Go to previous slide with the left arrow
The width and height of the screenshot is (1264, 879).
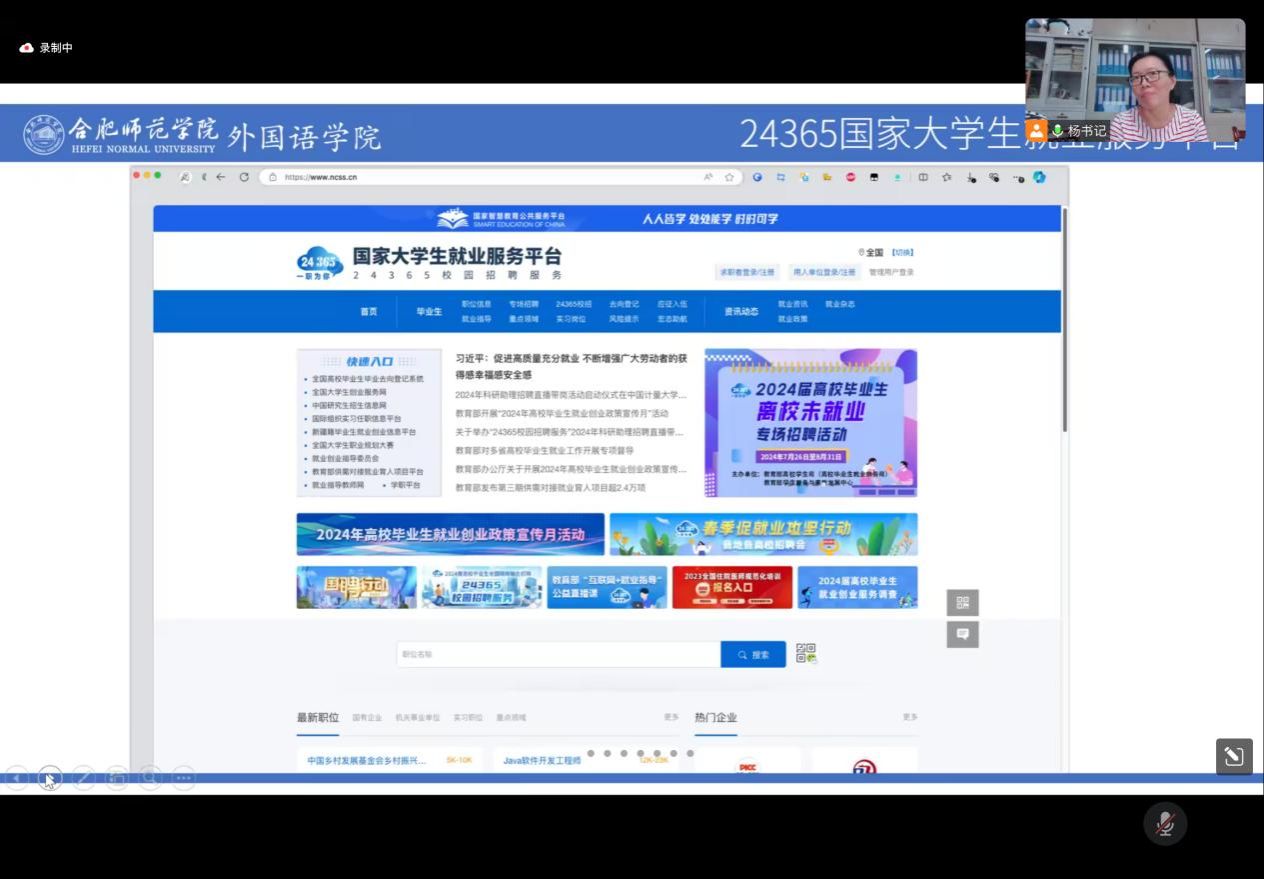click(17, 778)
